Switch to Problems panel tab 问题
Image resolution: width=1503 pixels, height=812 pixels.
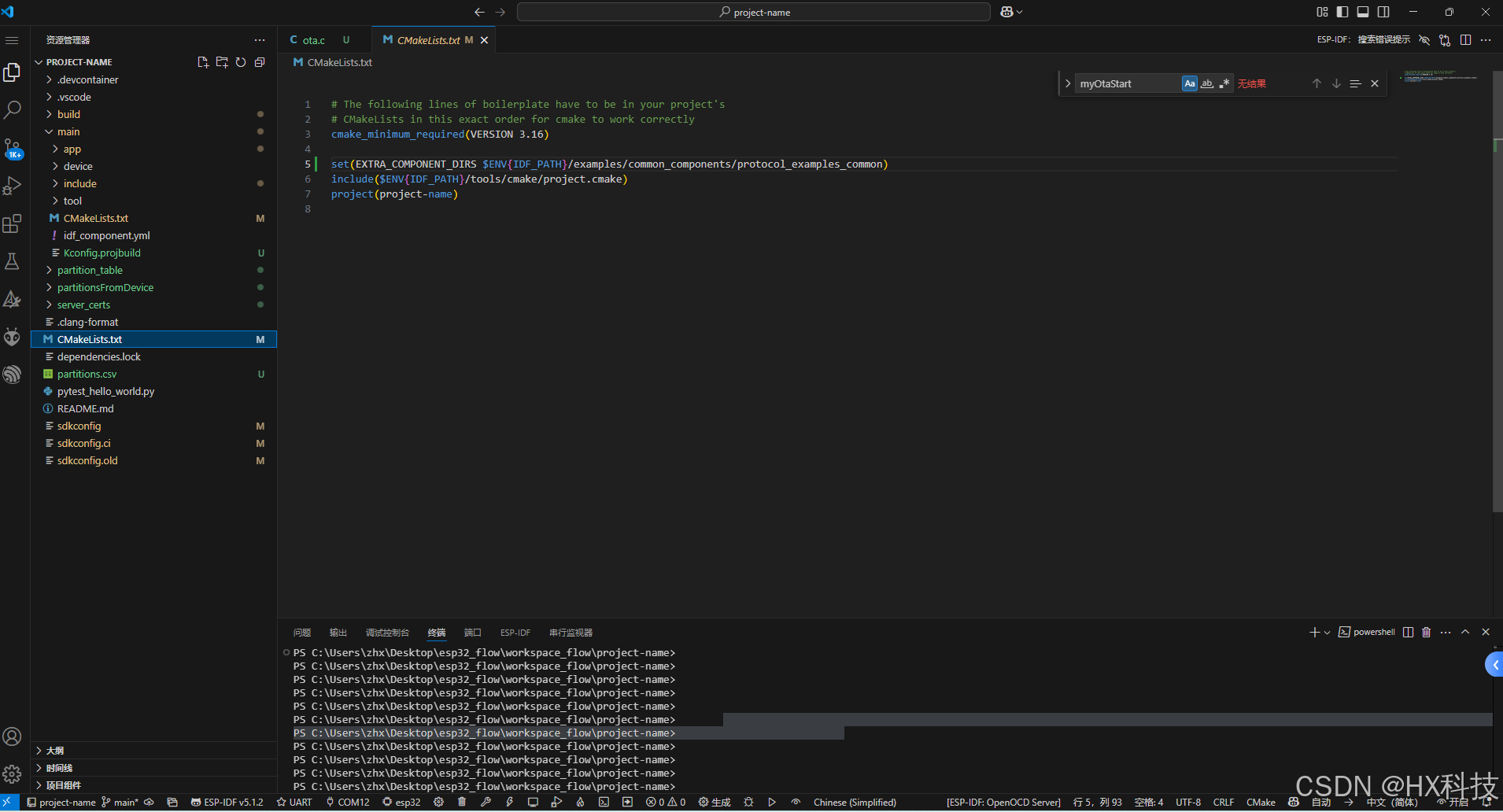pos(302,633)
